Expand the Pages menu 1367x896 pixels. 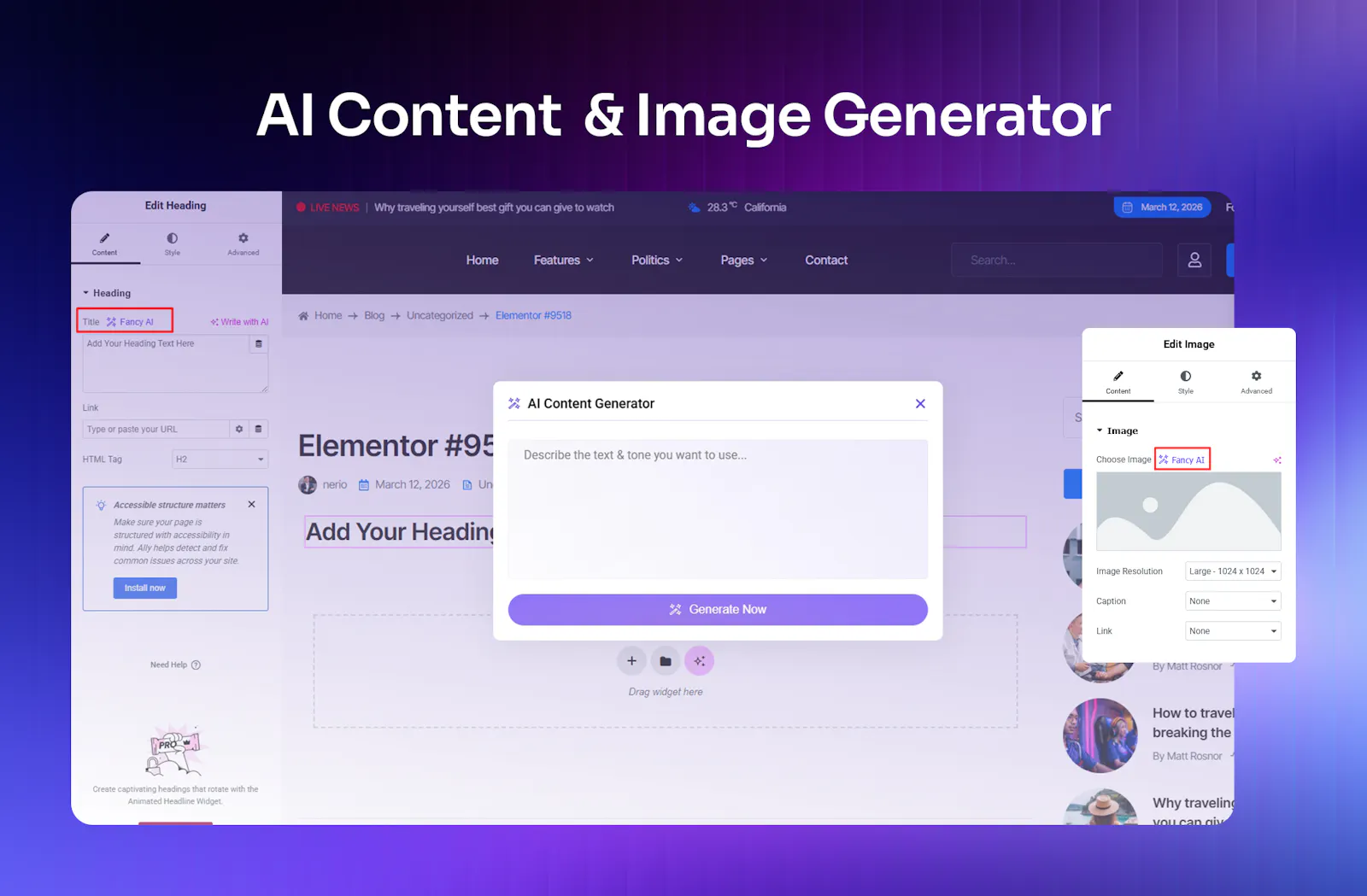[744, 261]
